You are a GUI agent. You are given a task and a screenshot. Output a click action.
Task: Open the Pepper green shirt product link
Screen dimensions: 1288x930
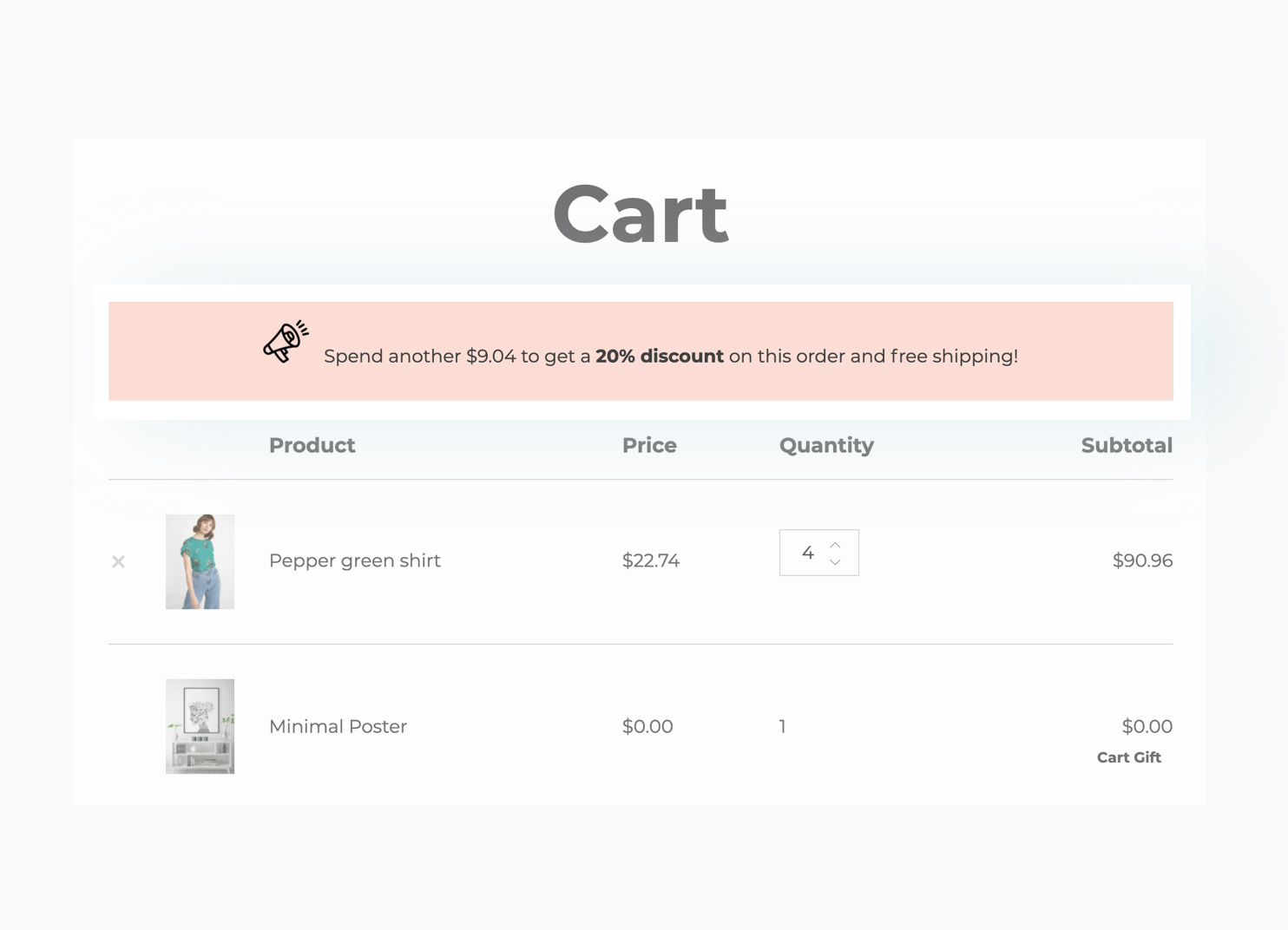click(354, 560)
